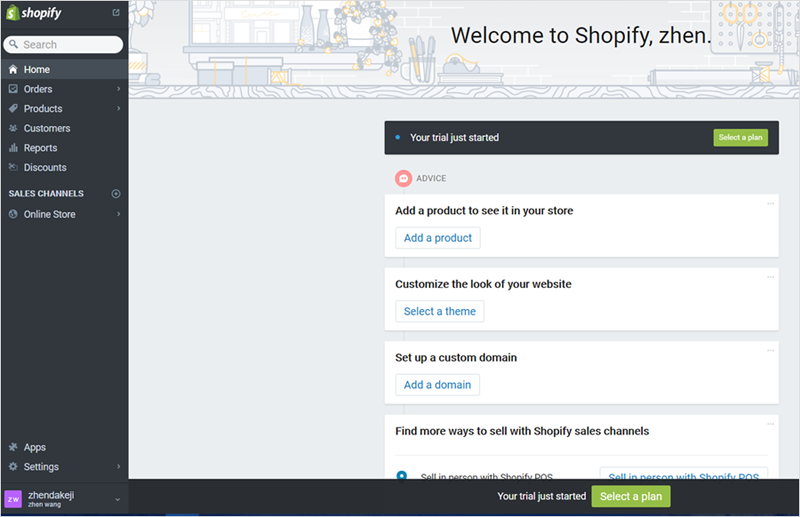Click 'Customize the look of your website' heading
Viewport: 800px width, 517px height.
[483, 284]
